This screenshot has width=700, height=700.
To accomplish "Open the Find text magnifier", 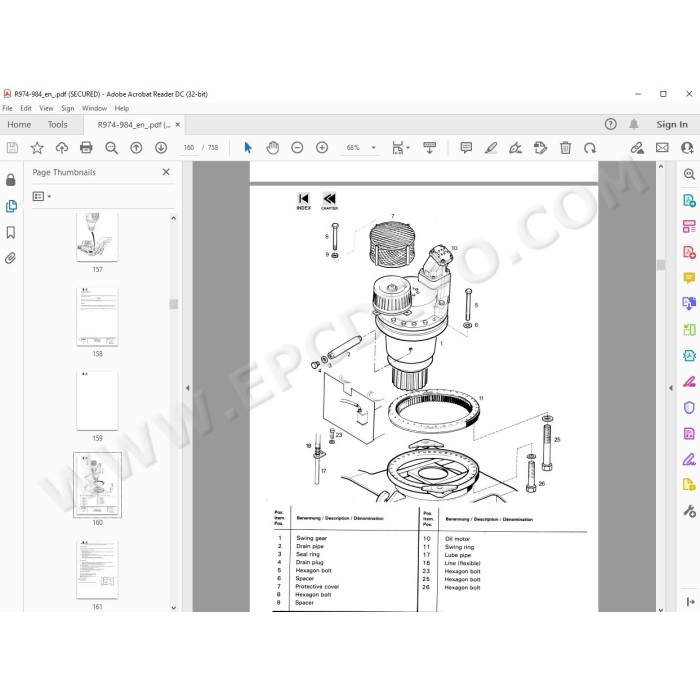I will point(111,148).
